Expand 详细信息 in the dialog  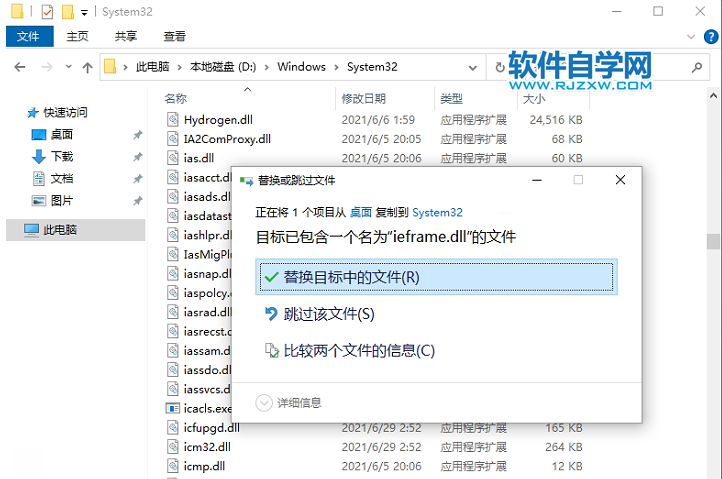tap(288, 403)
